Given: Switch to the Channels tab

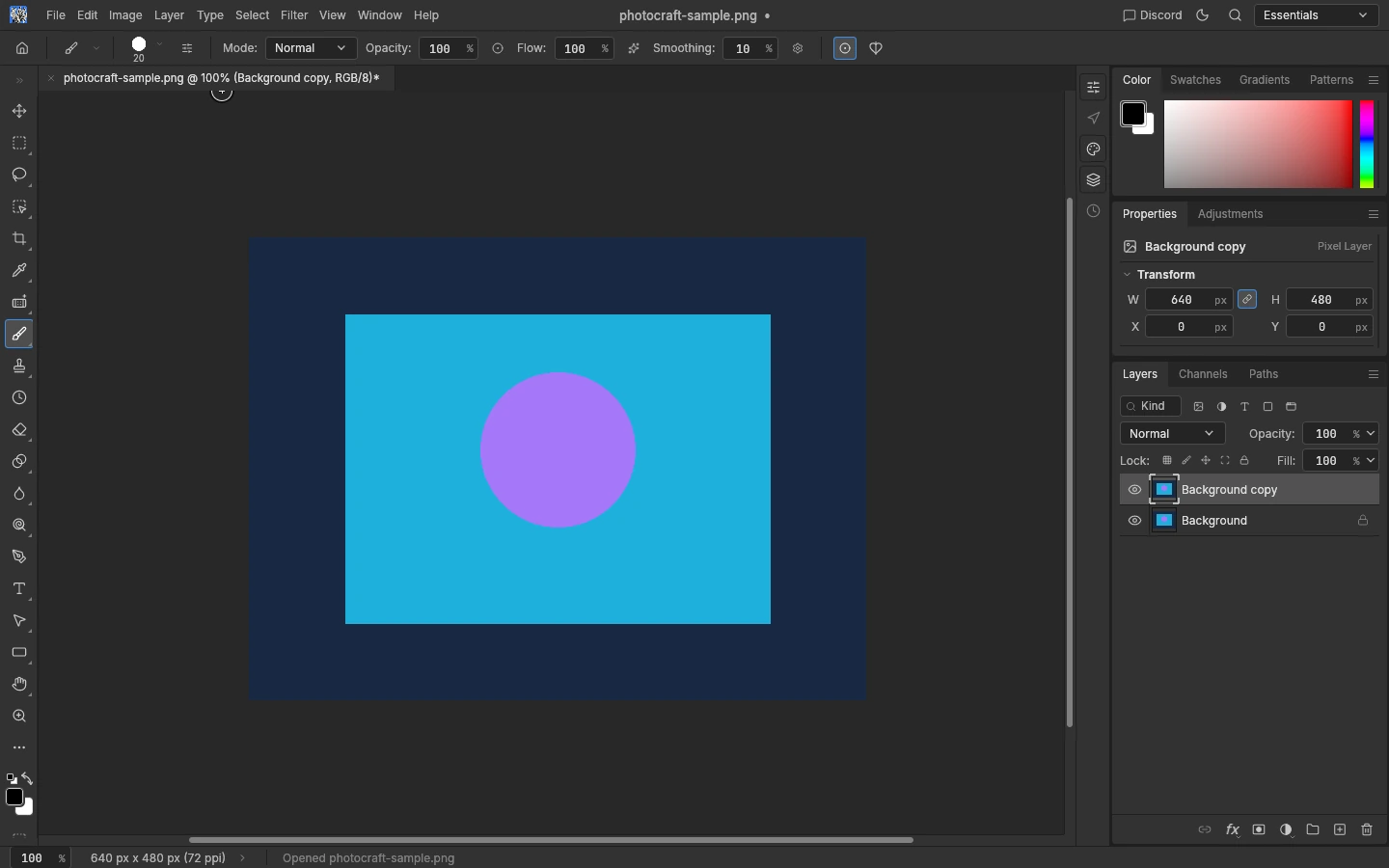Looking at the screenshot, I should (1203, 374).
